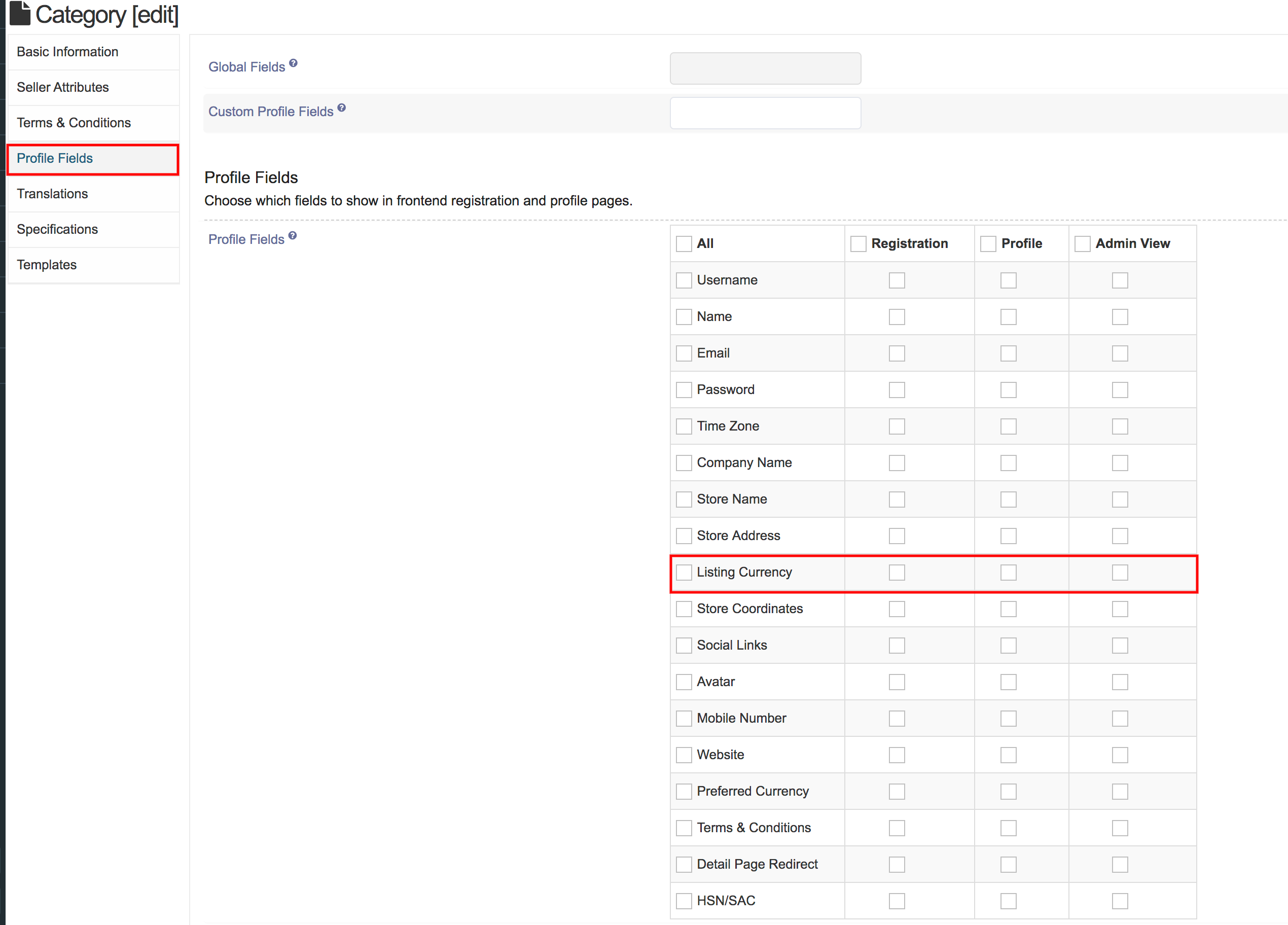The width and height of the screenshot is (1288, 925).
Task: Check Listing Currency row checkbox
Action: (684, 573)
